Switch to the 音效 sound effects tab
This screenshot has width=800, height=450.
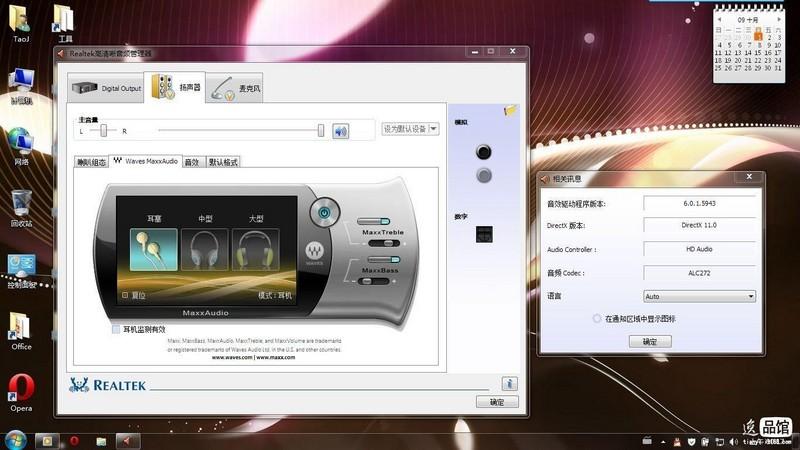(192, 162)
